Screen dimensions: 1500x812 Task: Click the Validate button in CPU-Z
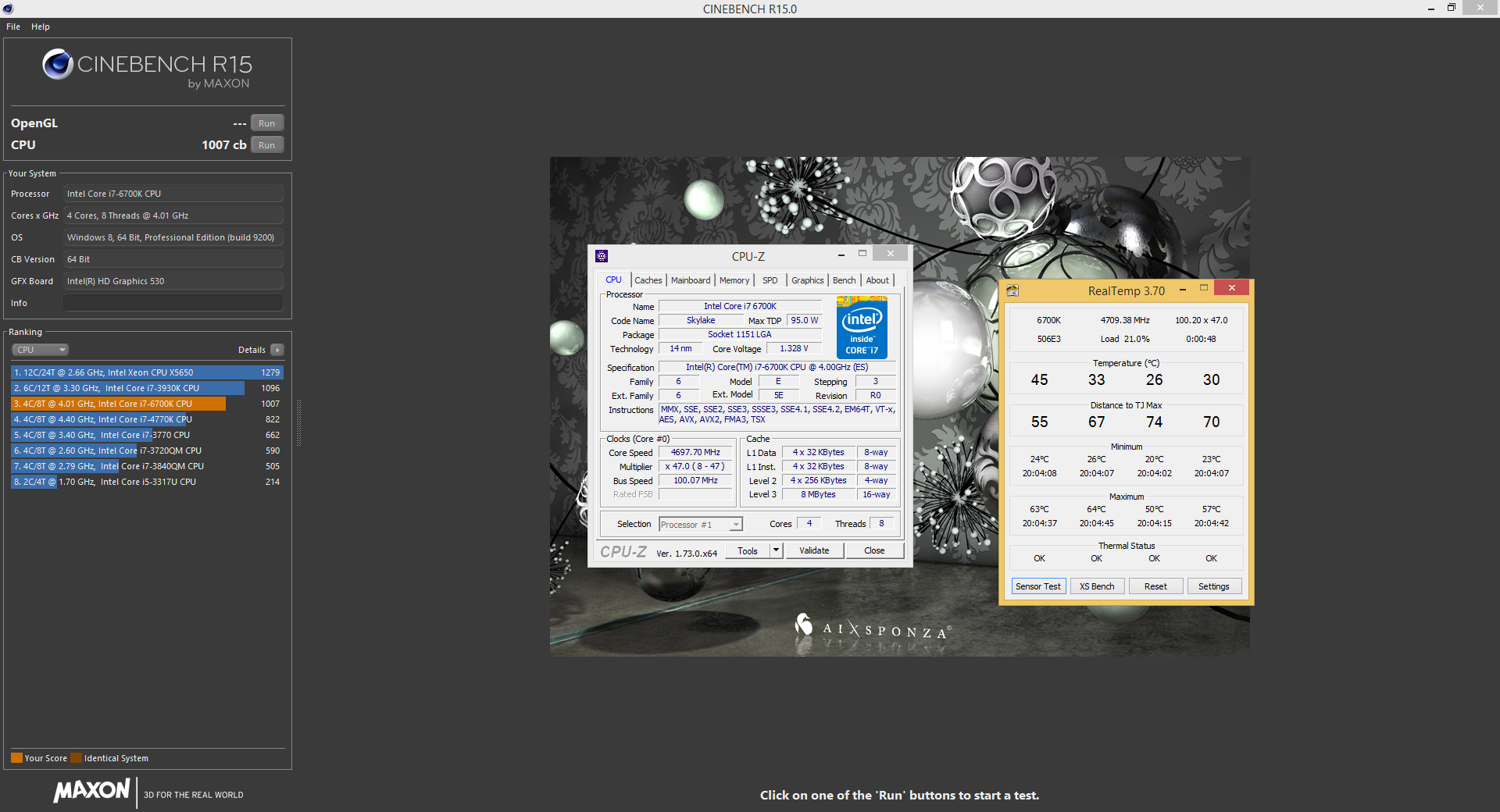[x=814, y=550]
